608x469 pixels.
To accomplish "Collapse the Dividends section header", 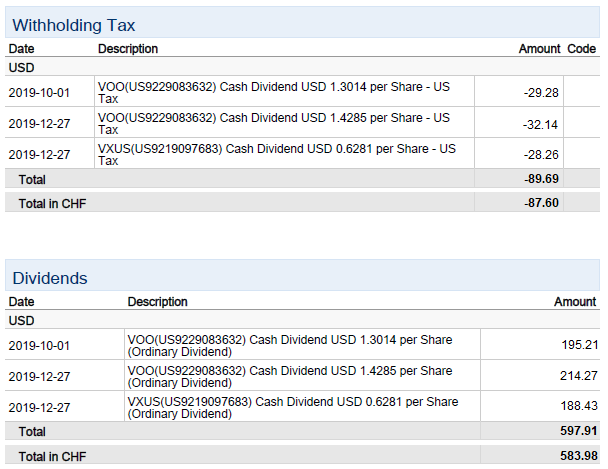I will (302, 275).
